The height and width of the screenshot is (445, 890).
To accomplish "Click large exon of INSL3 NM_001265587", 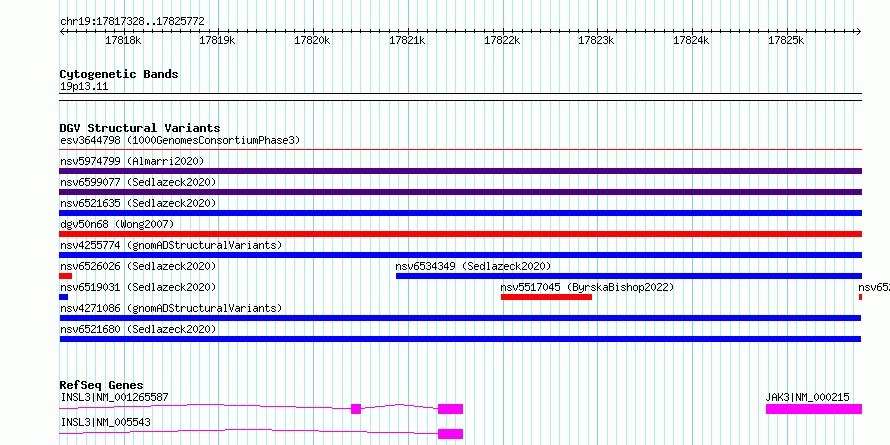I will pos(451,409).
